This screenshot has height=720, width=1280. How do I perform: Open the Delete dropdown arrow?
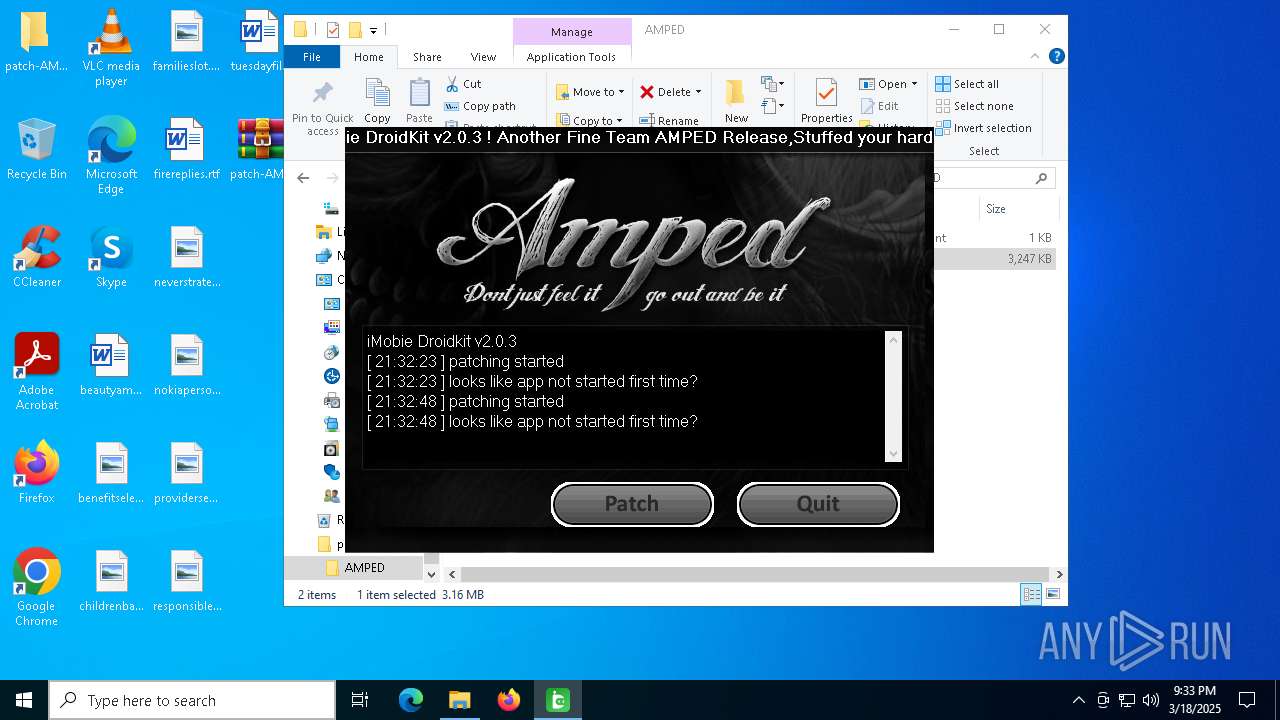[698, 92]
